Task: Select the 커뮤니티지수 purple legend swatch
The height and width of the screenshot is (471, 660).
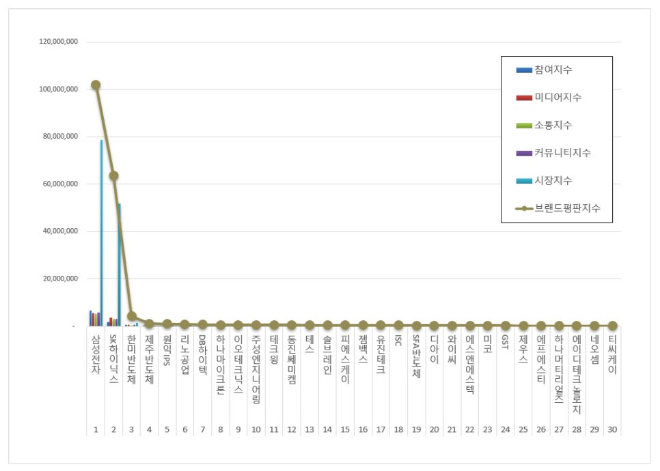Action: pos(524,153)
